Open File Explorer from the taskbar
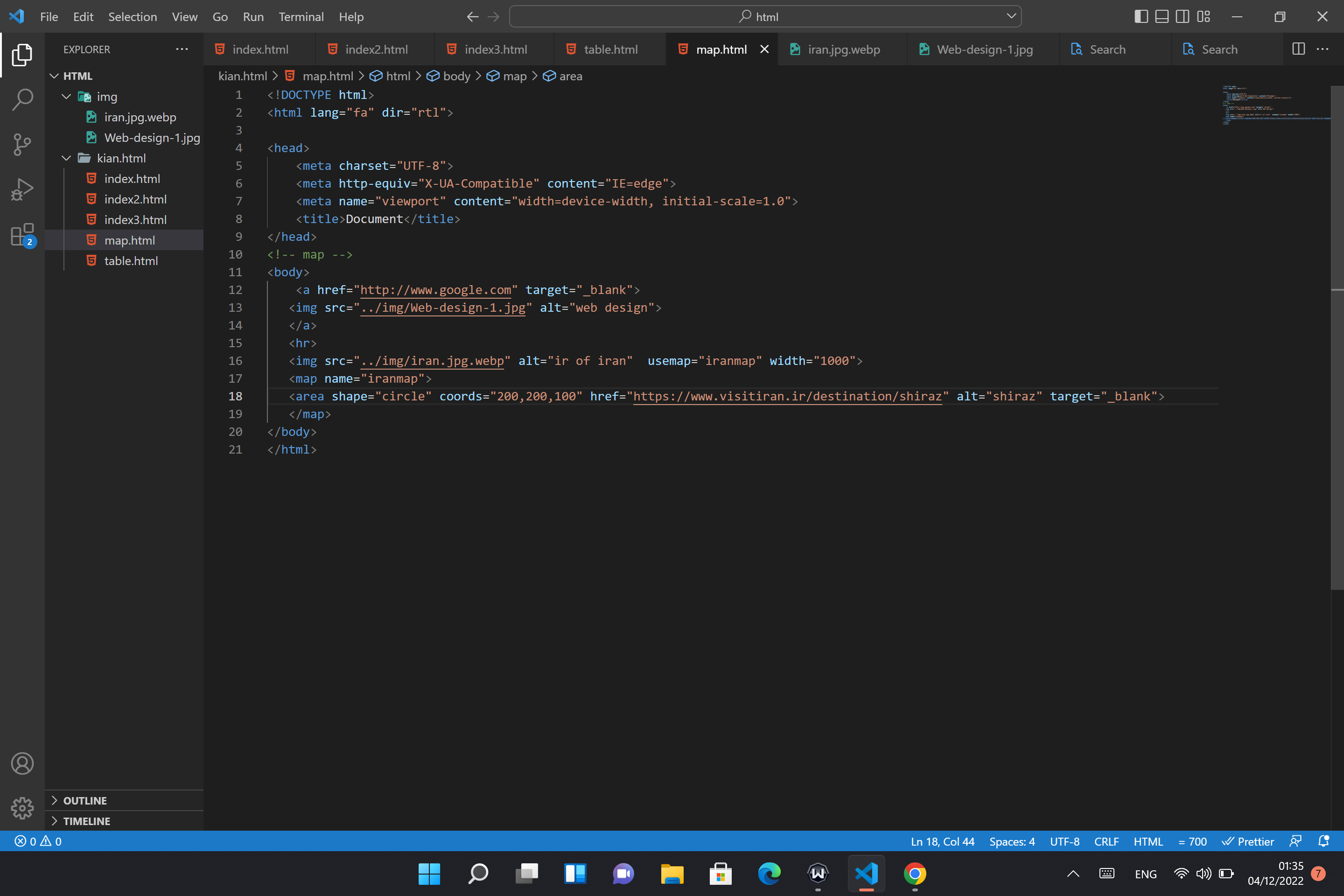 point(672,873)
